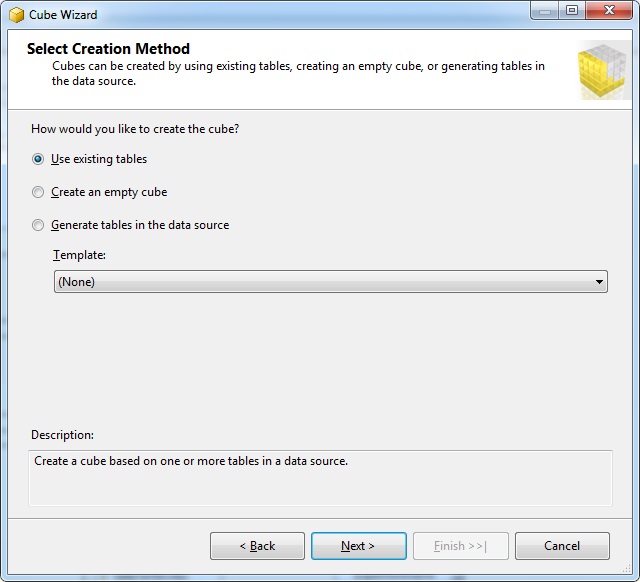Click the 'Template:' label
This screenshot has height=582, width=640.
[x=79, y=255]
